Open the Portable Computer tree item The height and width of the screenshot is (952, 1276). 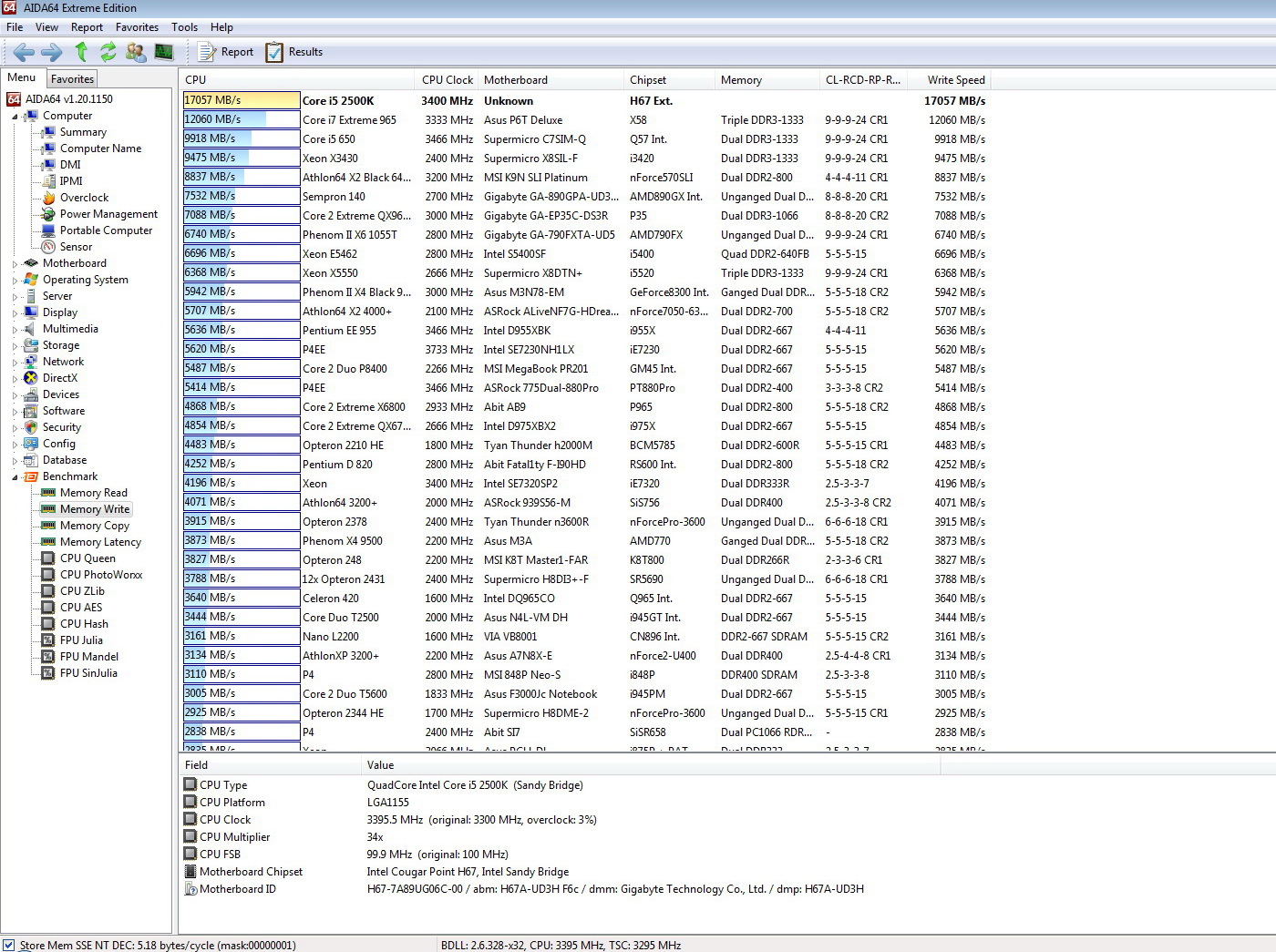click(x=106, y=230)
